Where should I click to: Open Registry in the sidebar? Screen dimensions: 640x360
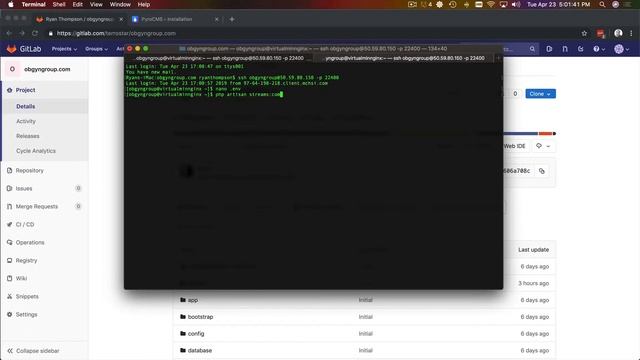click(x=26, y=260)
